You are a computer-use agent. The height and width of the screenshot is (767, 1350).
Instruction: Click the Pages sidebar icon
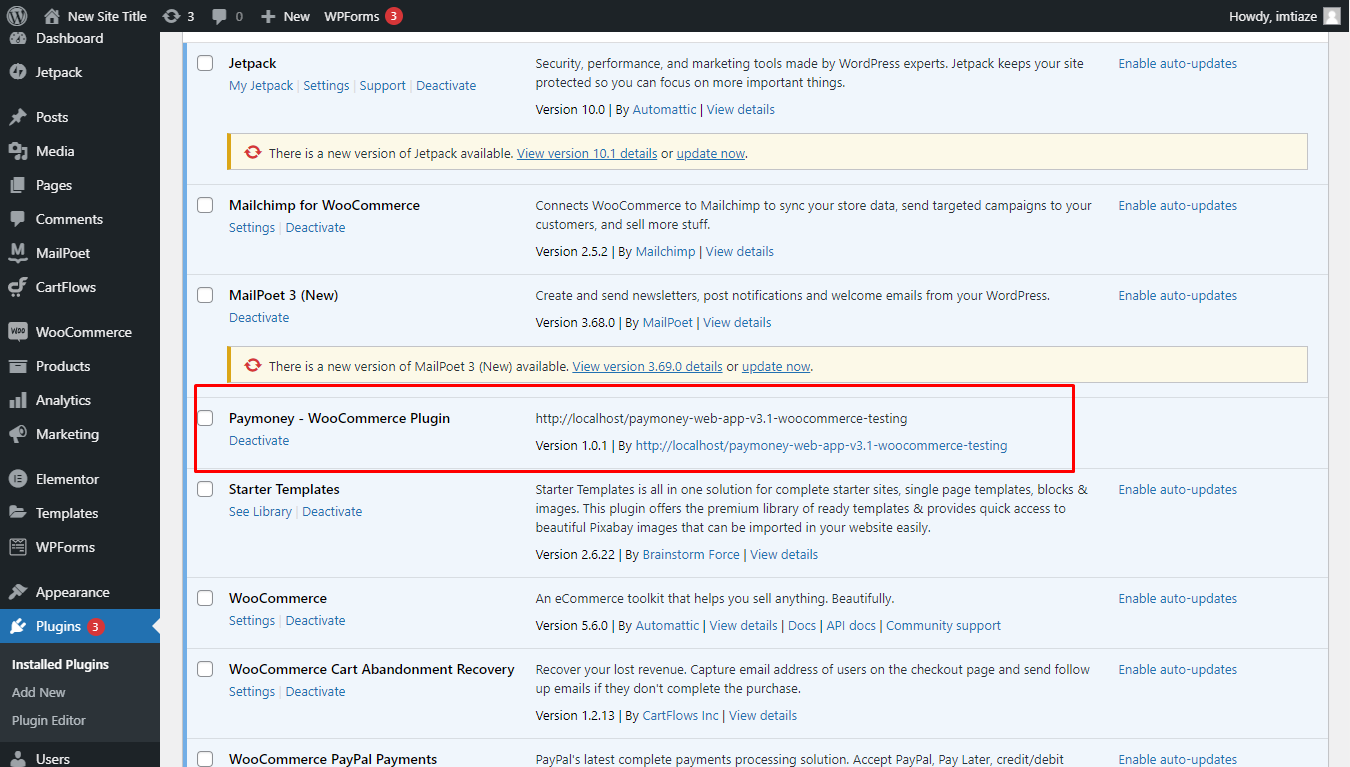pos(17,185)
